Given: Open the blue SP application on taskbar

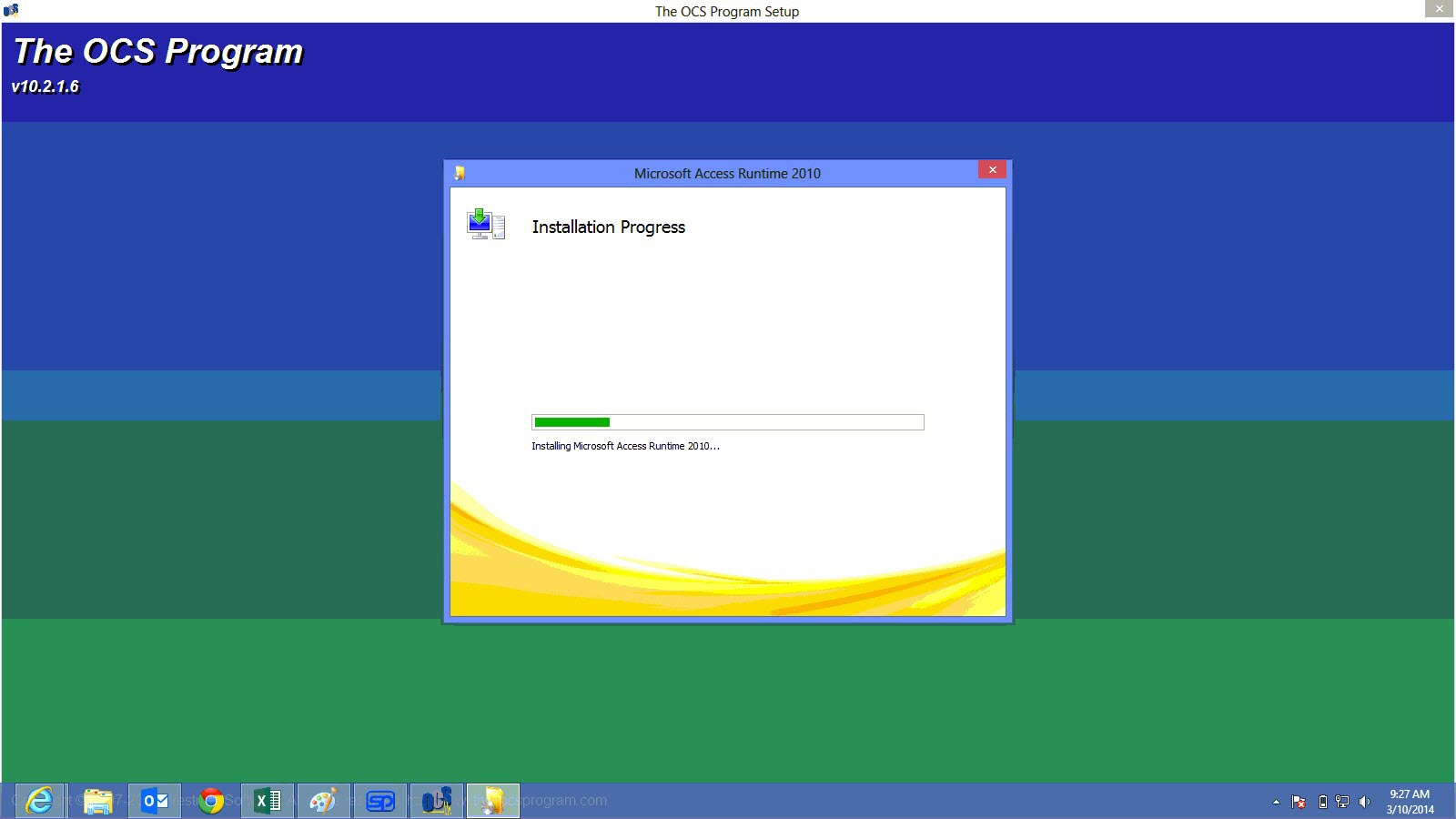Looking at the screenshot, I should (380, 801).
